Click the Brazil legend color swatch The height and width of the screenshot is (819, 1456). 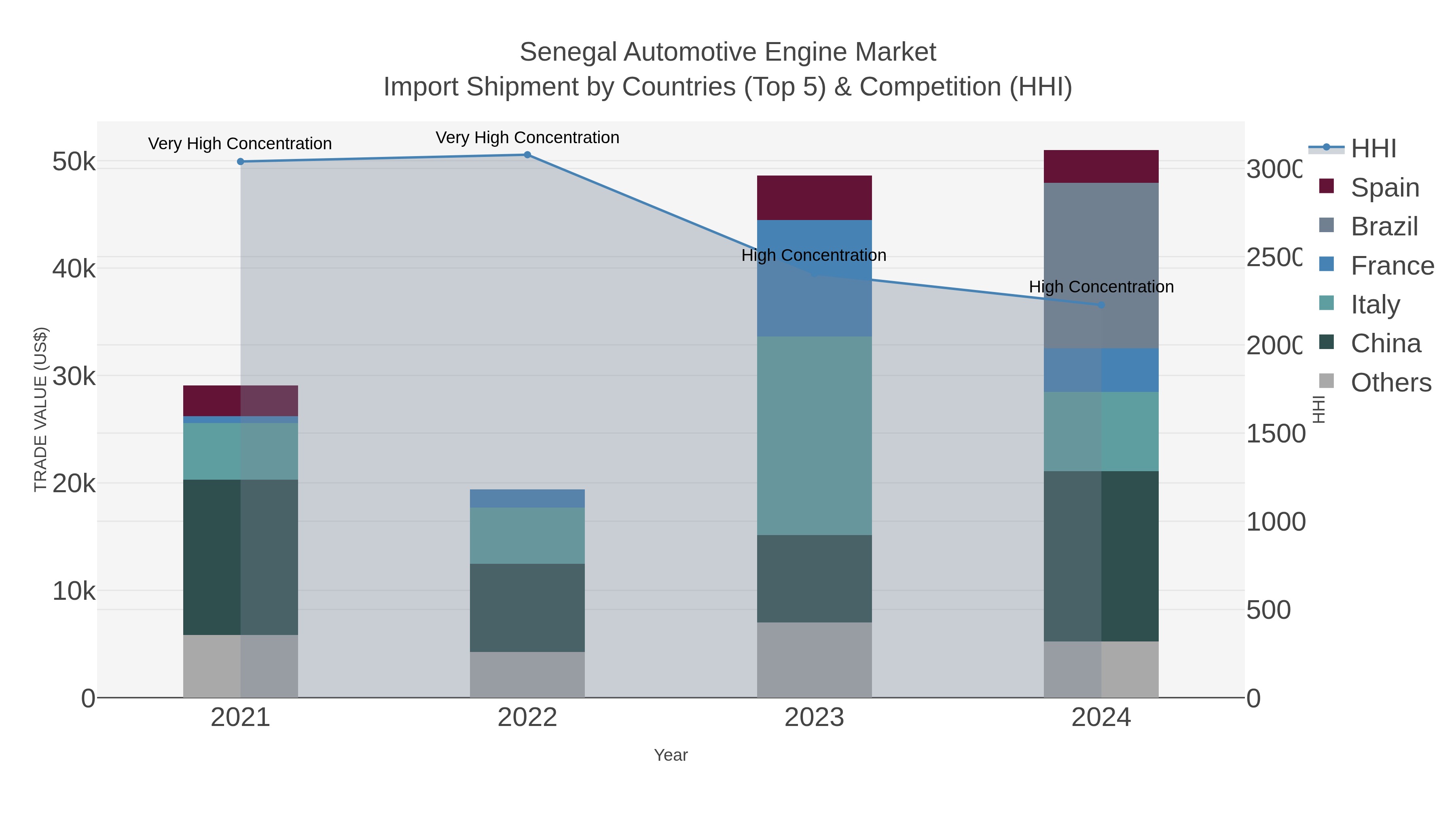(1326, 225)
